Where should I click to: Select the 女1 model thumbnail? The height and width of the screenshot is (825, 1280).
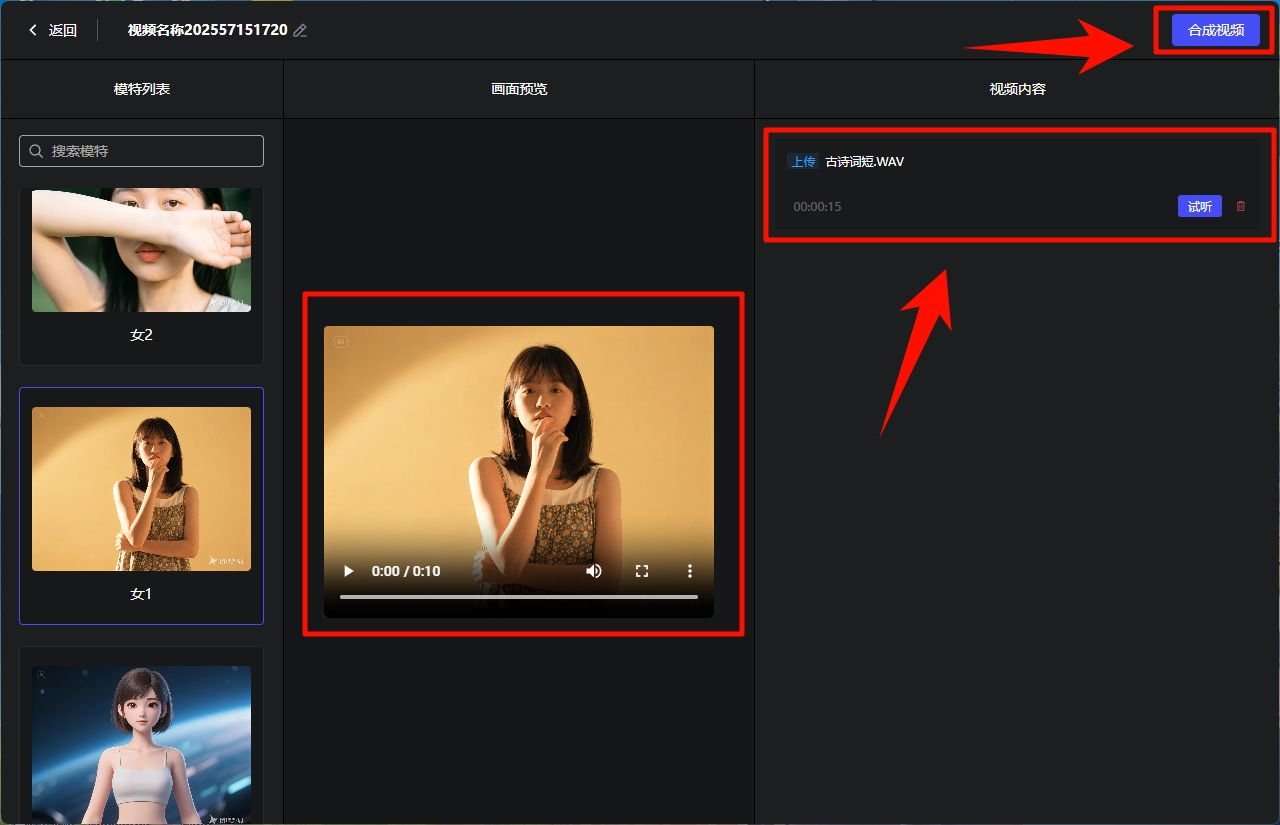coord(141,489)
